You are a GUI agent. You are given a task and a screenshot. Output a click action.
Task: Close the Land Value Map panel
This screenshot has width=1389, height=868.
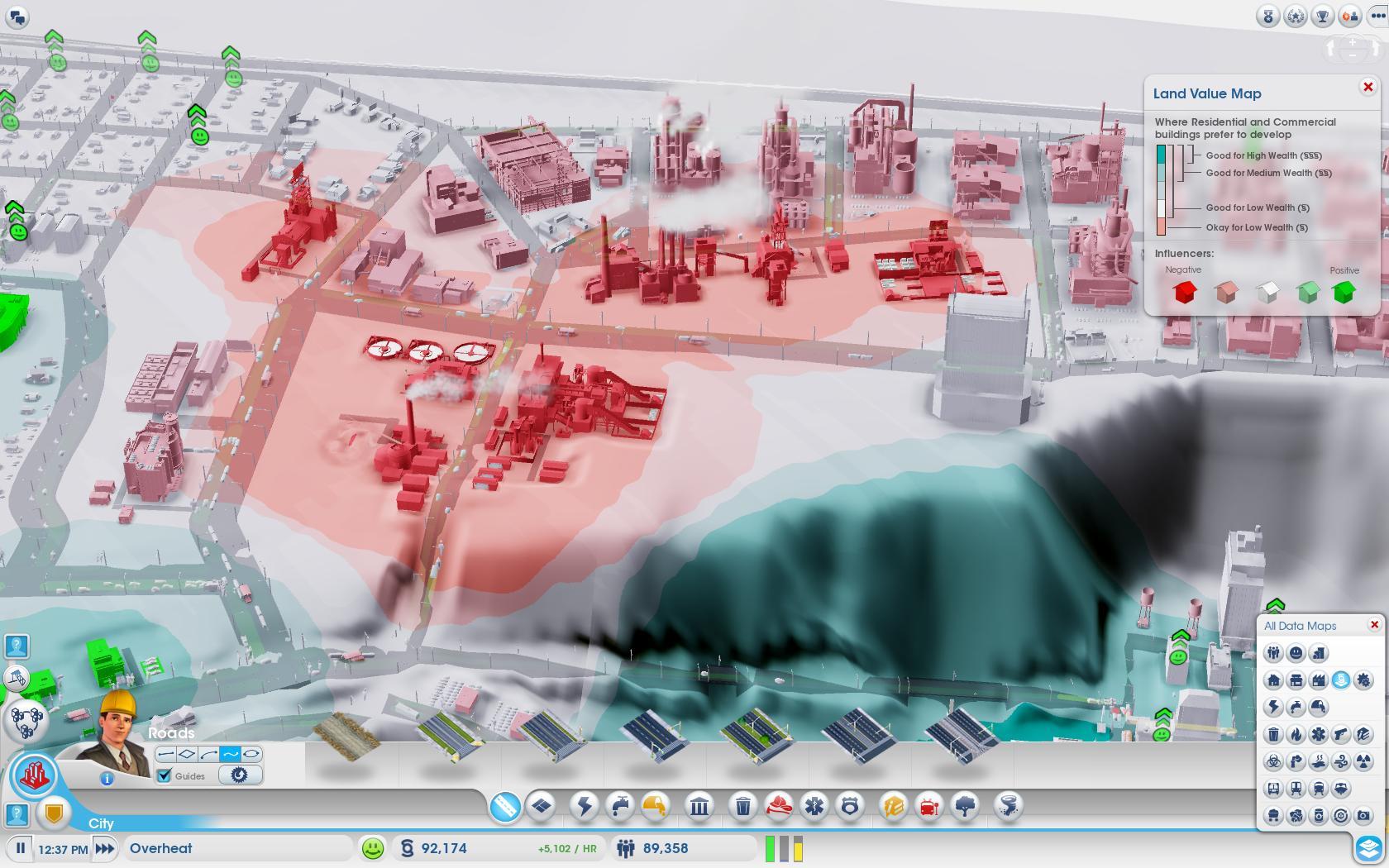1368,87
